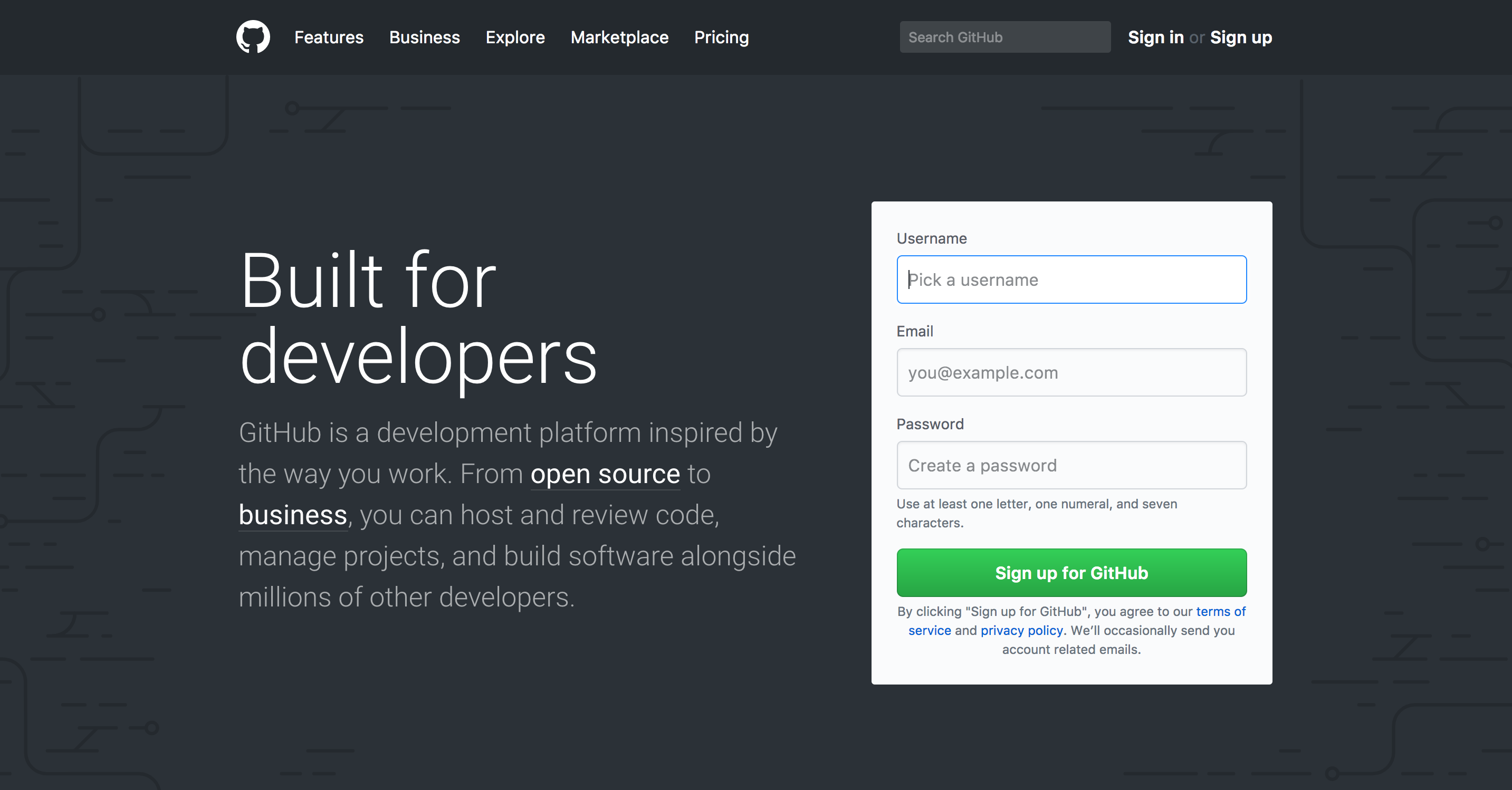Screen dimensions: 1512x790
Task: Open the Features page
Action: point(329,37)
